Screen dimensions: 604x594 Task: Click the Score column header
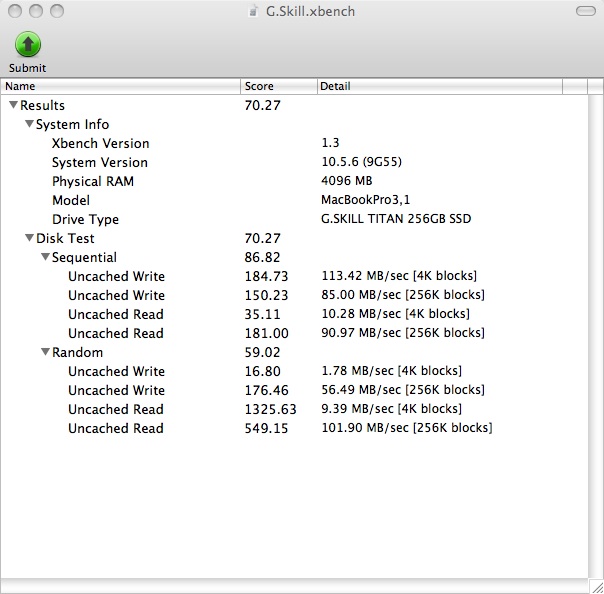[x=279, y=86]
